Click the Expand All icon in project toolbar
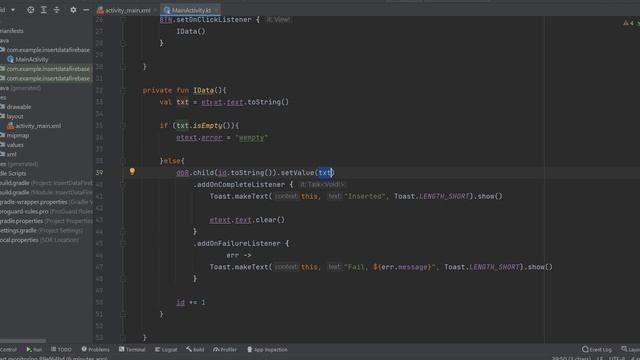Viewport: 640px width, 360px height. click(x=44, y=10)
